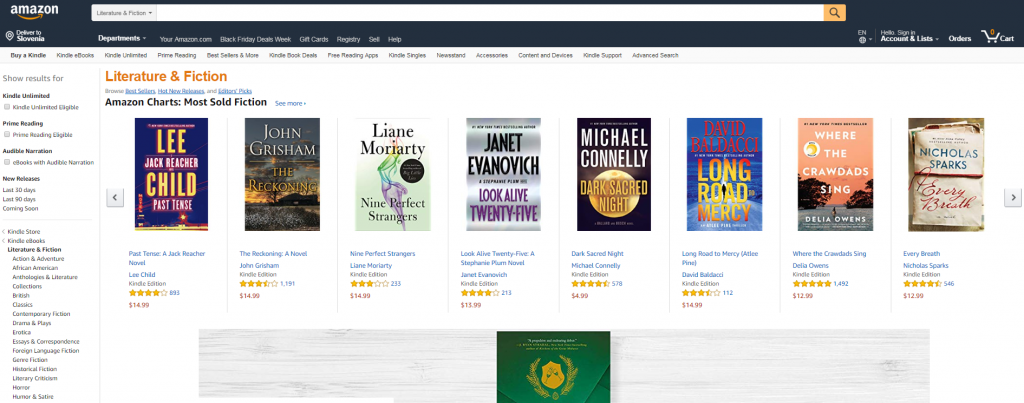Click John Grisham author link
The image size is (1024, 403).
[259, 266]
